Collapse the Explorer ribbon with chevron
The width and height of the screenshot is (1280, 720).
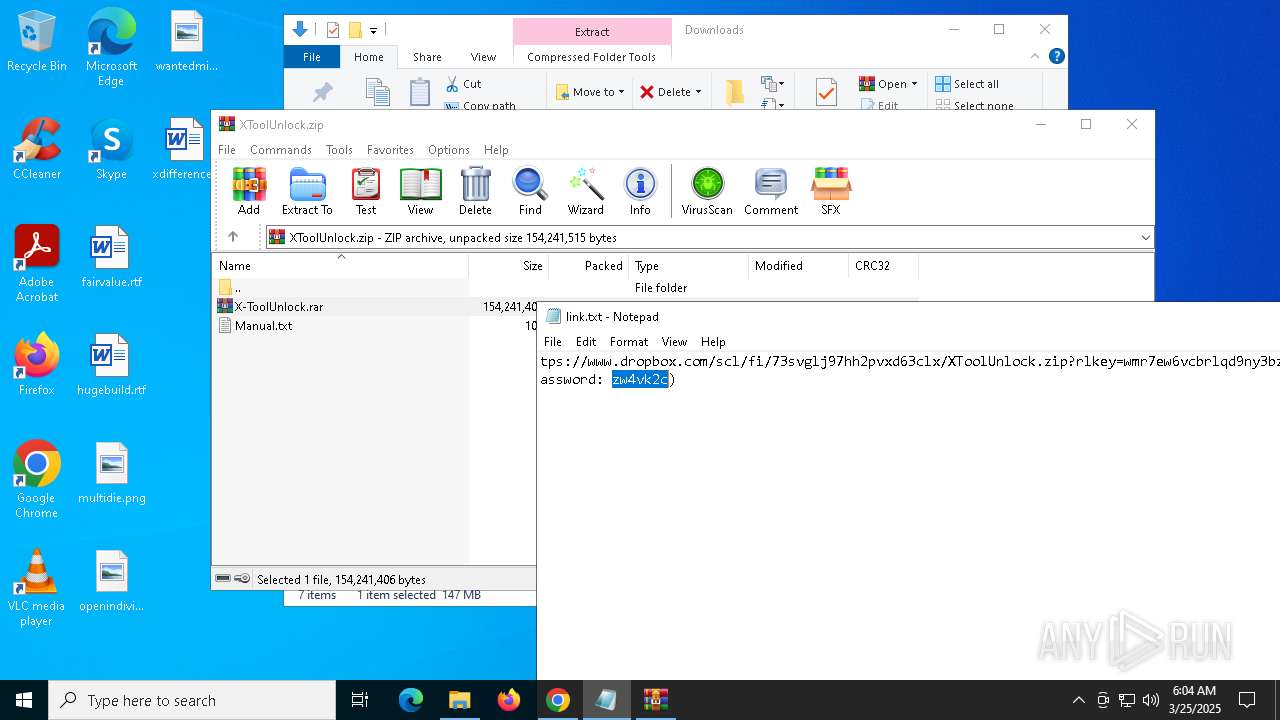pos(1035,57)
